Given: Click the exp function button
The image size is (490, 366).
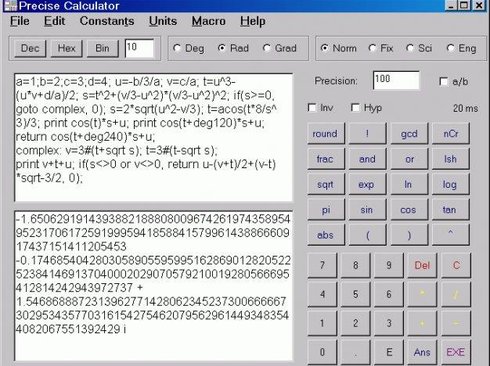Looking at the screenshot, I should point(367,184).
